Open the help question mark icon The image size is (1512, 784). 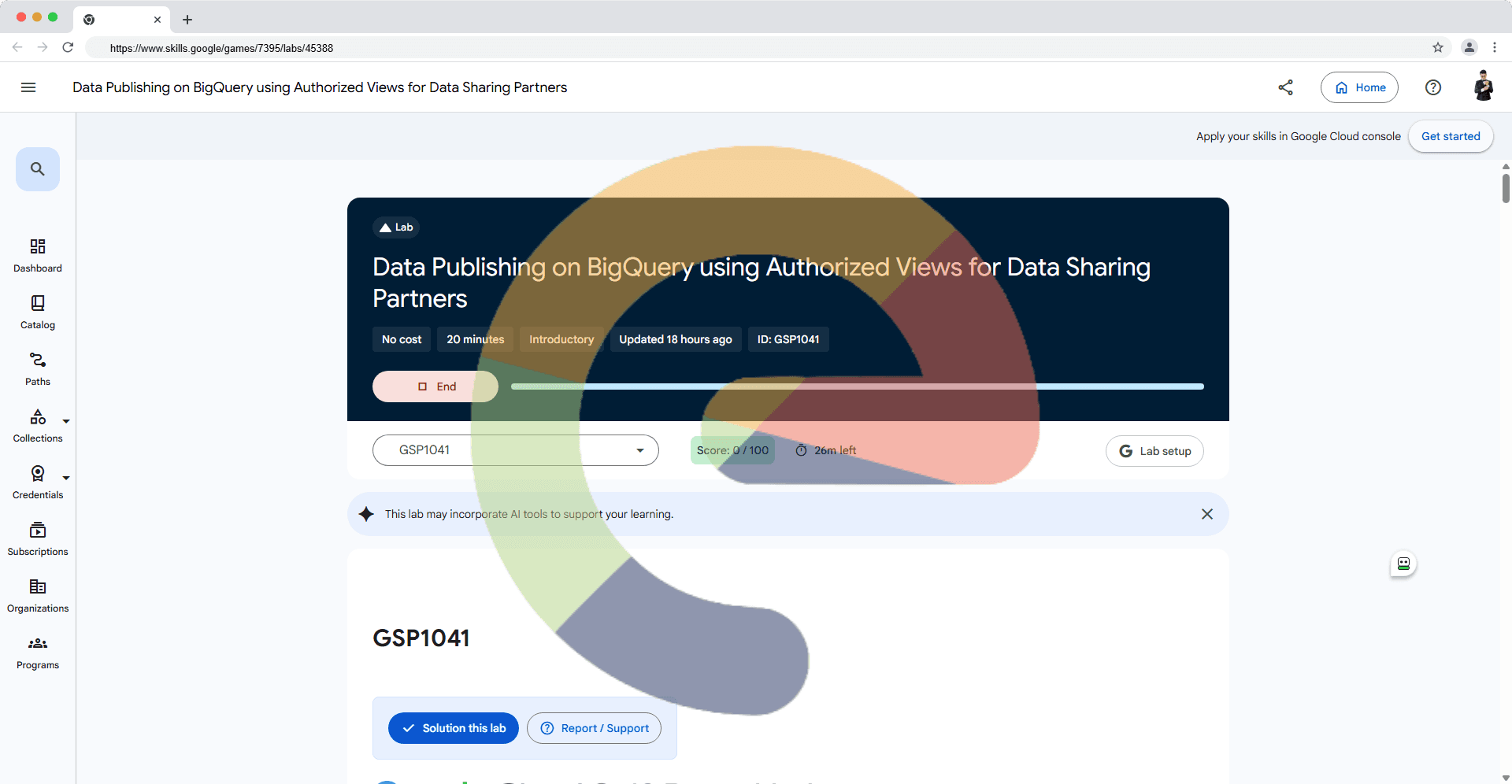(1433, 87)
